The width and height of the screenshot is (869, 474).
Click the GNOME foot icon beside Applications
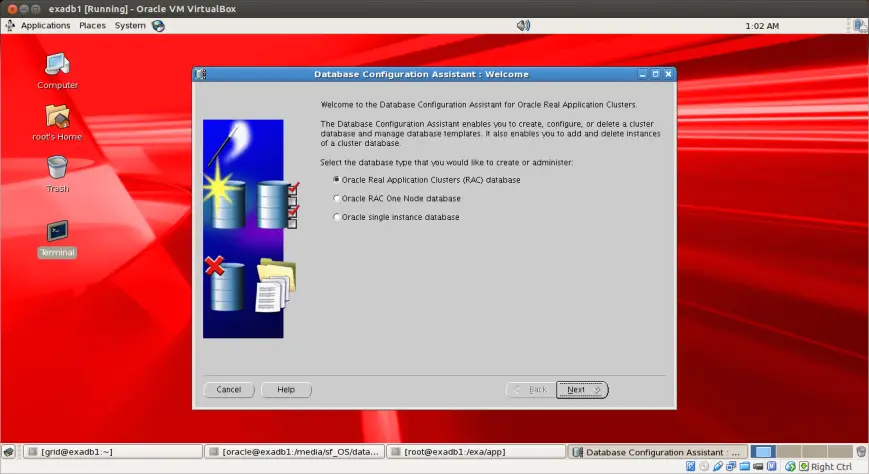click(10, 26)
